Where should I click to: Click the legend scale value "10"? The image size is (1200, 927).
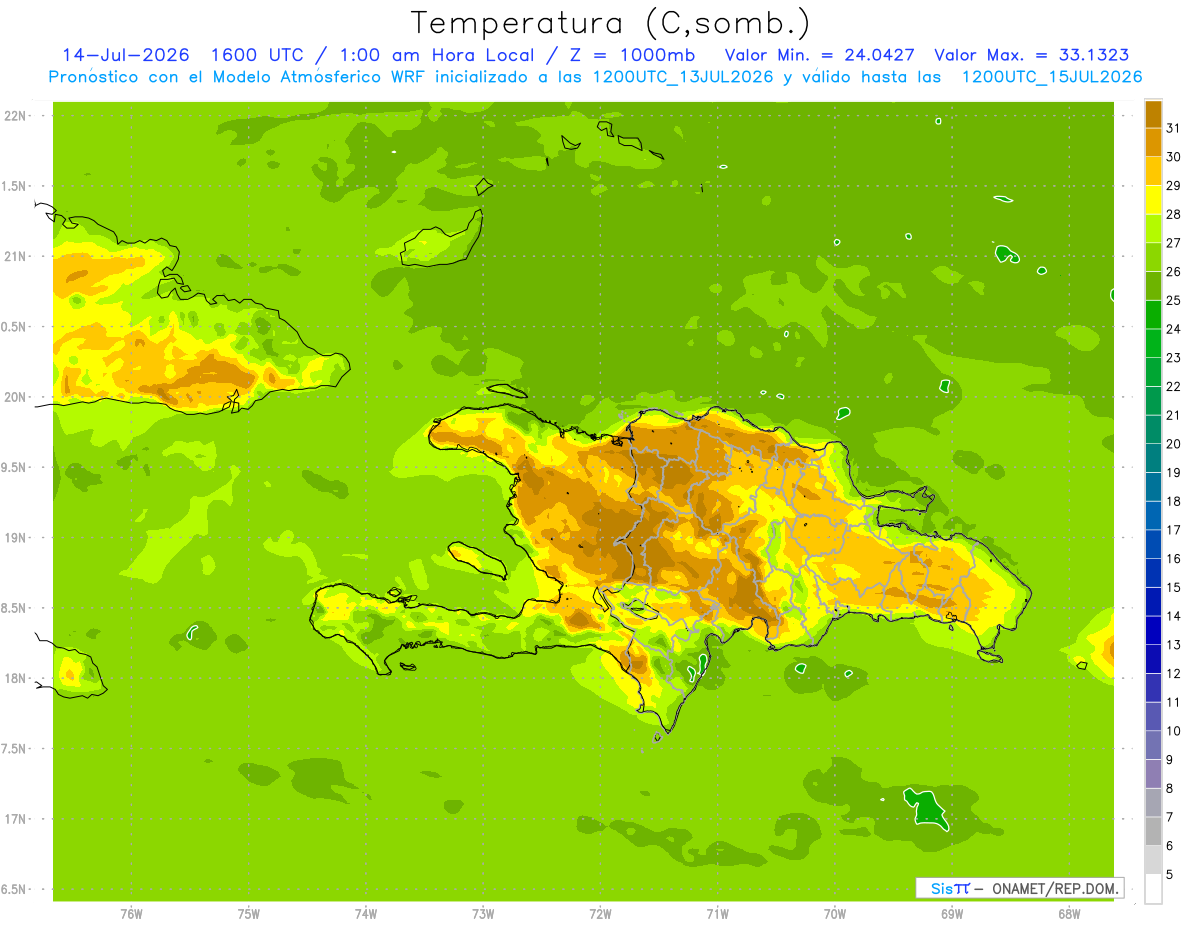[1173, 731]
